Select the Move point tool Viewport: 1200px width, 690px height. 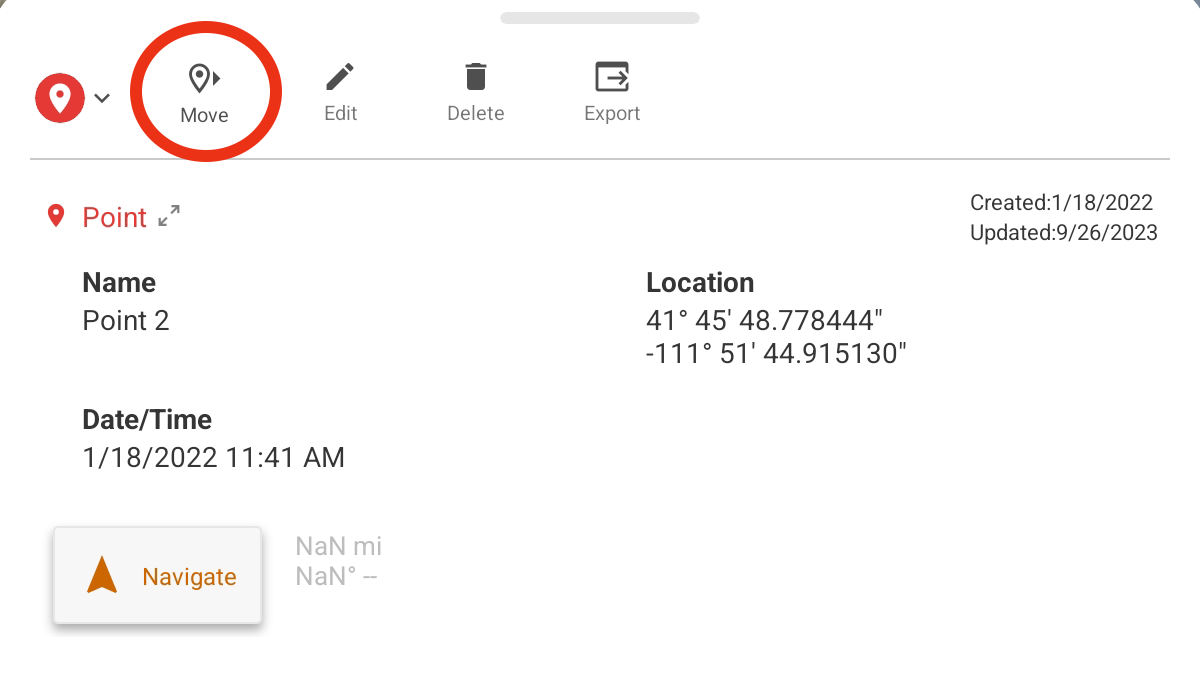204,94
